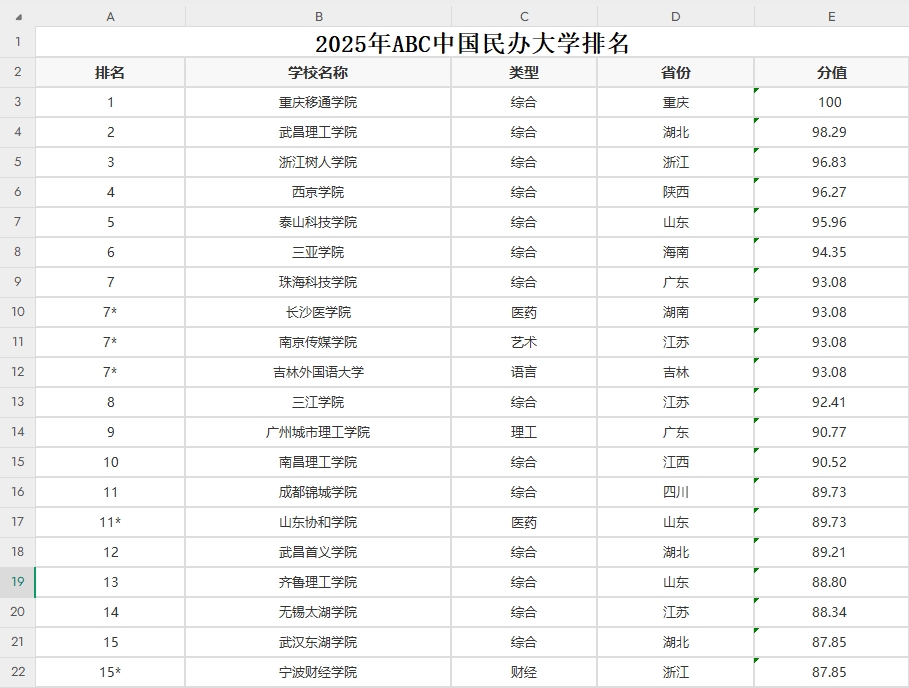Select the 宁波财经学院 cell in row 22
Image resolution: width=909 pixels, height=688 pixels.
point(318,672)
